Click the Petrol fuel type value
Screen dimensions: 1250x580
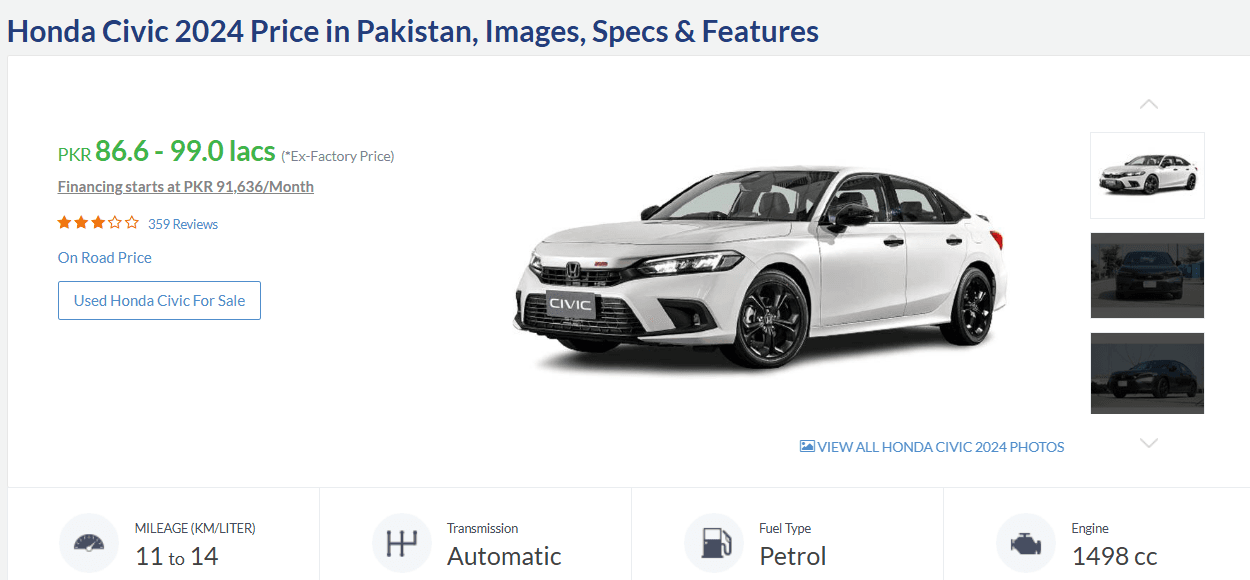click(793, 556)
